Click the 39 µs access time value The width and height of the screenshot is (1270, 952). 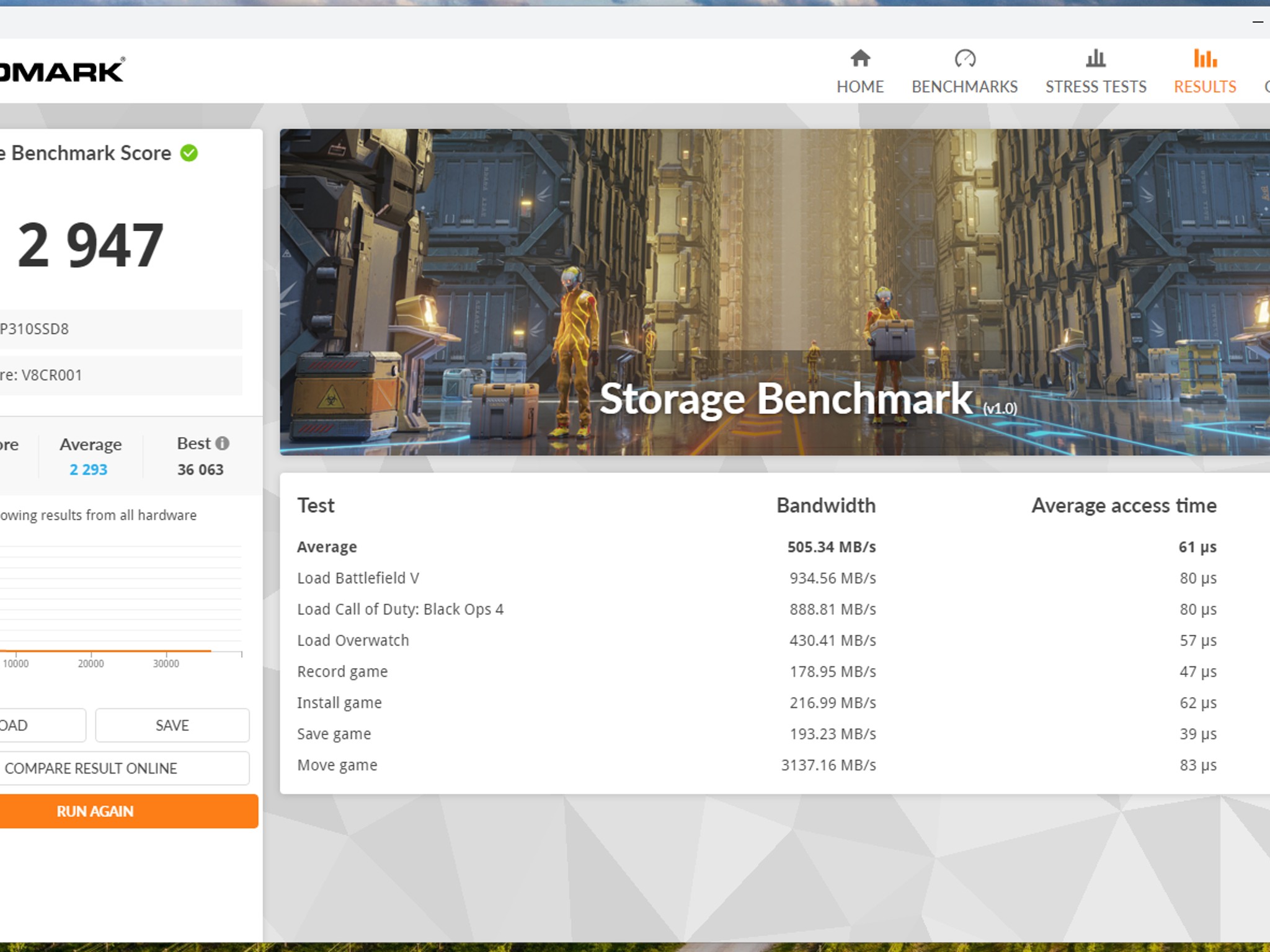[x=1198, y=734]
